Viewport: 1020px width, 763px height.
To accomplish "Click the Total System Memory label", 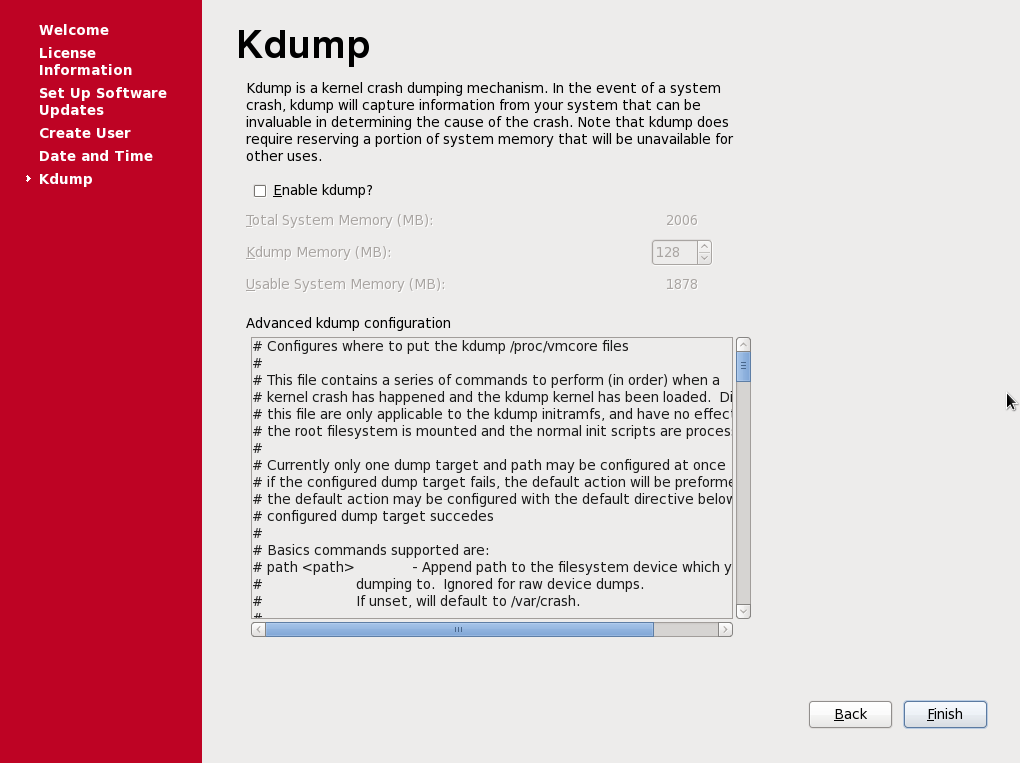I will pyautogui.click(x=339, y=221).
